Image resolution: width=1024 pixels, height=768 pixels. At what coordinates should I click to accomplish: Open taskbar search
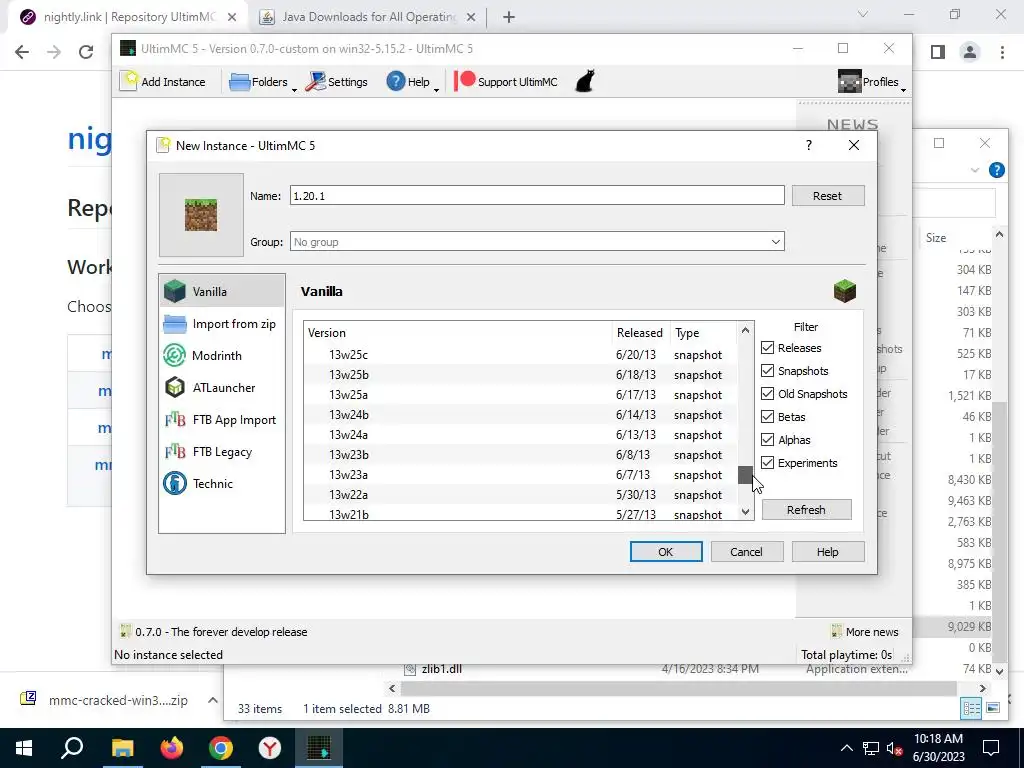tap(72, 748)
